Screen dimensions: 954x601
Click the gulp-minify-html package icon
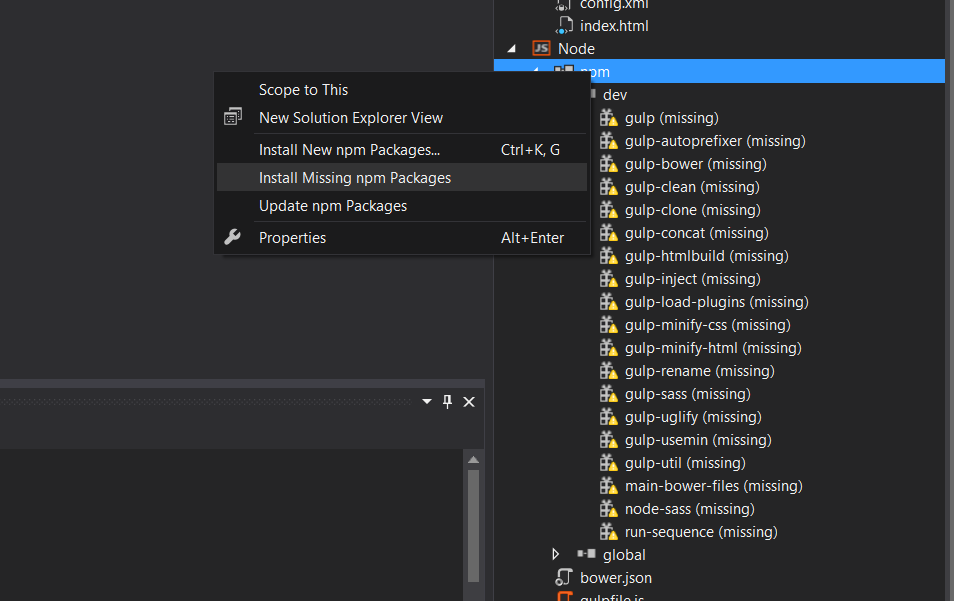tap(608, 348)
